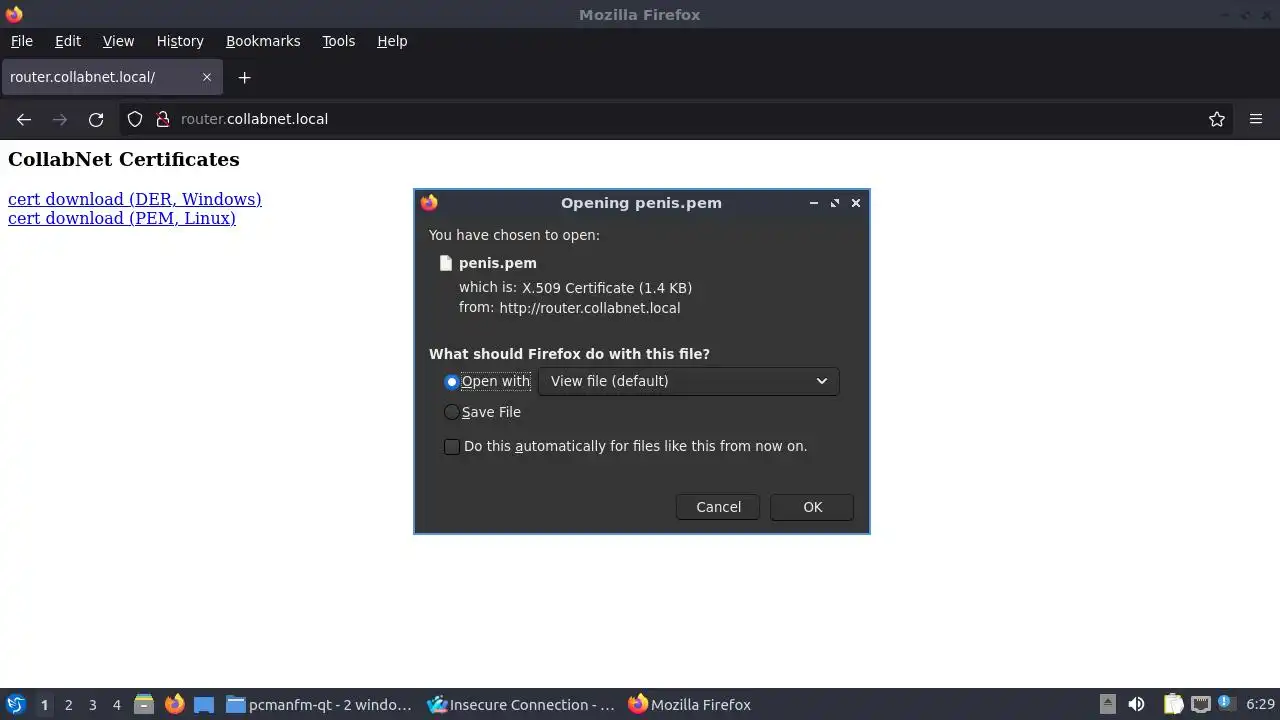Click the cert download (DER, Windows) link
This screenshot has height=720, width=1280.
click(135, 199)
